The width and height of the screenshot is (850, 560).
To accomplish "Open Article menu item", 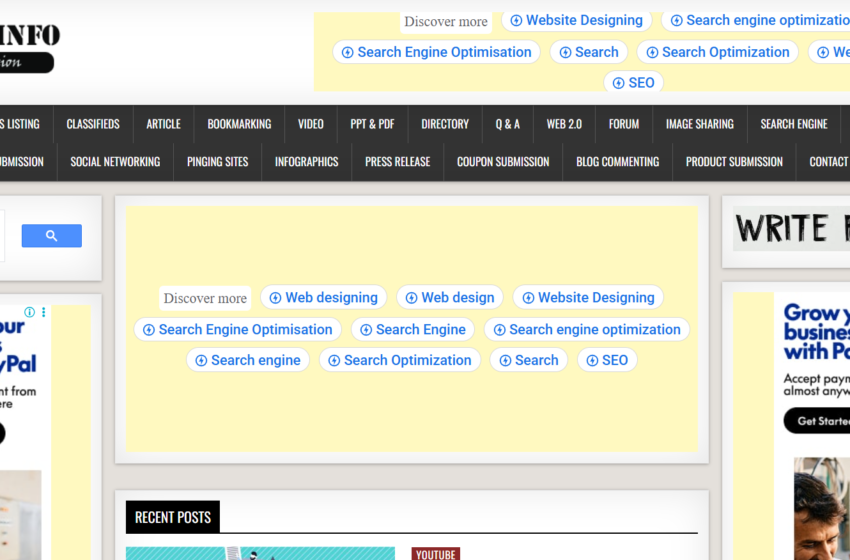I will [x=163, y=124].
